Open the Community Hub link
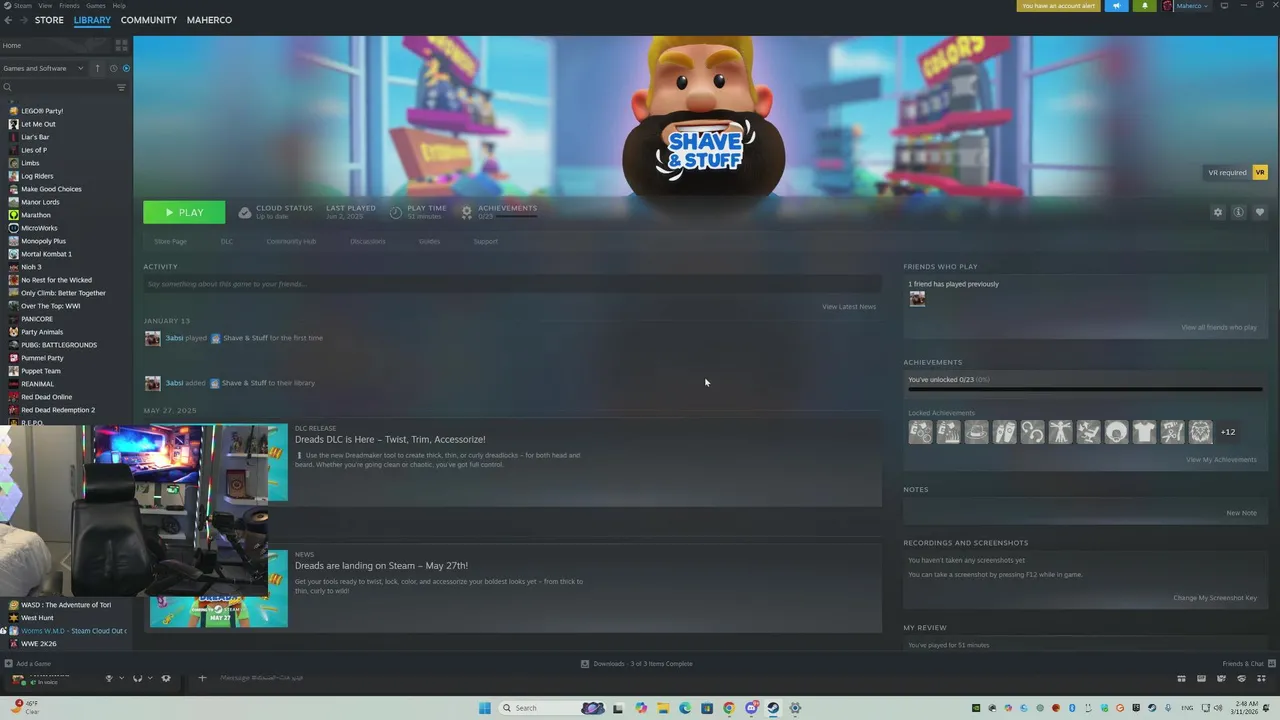Image resolution: width=1280 pixels, height=720 pixels. tap(291, 241)
